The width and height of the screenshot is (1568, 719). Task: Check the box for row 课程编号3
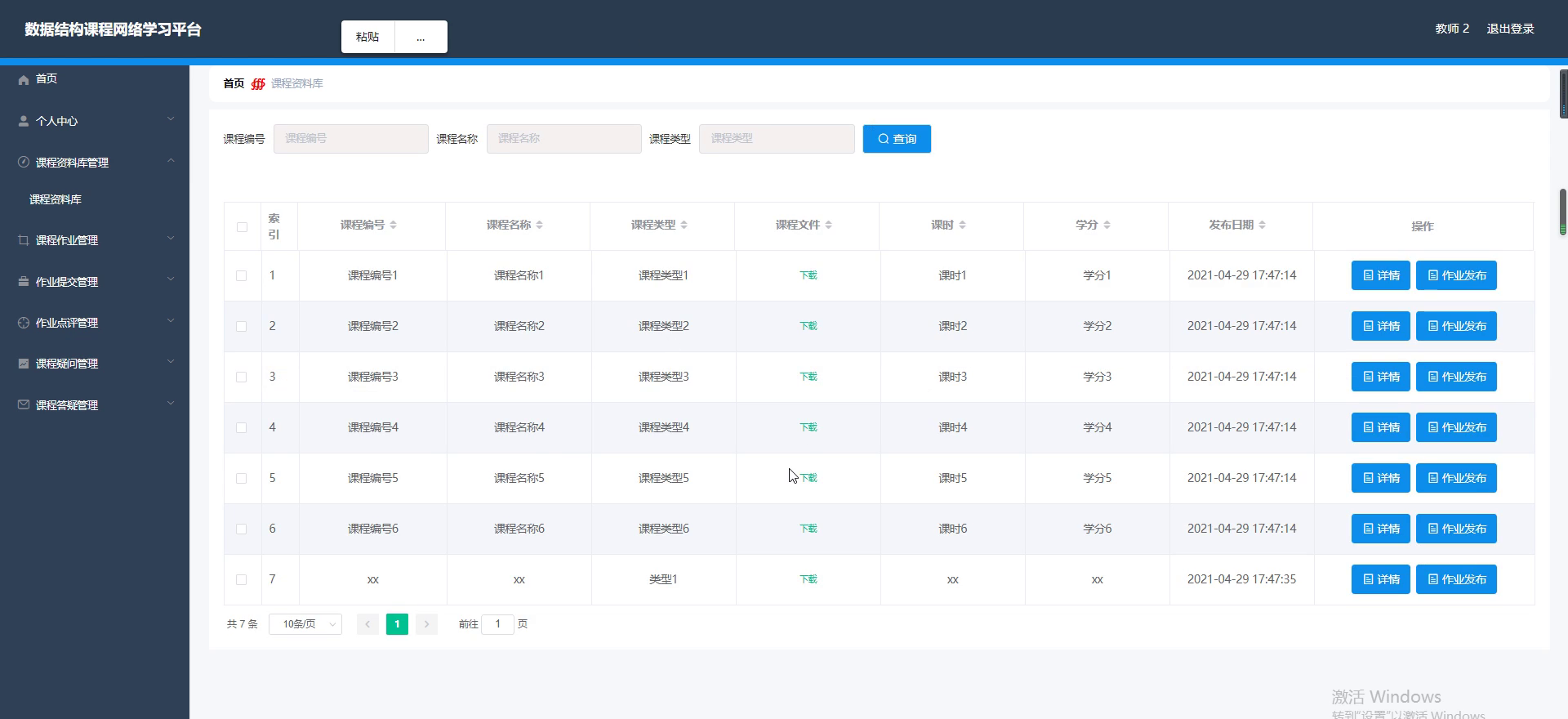(x=241, y=377)
